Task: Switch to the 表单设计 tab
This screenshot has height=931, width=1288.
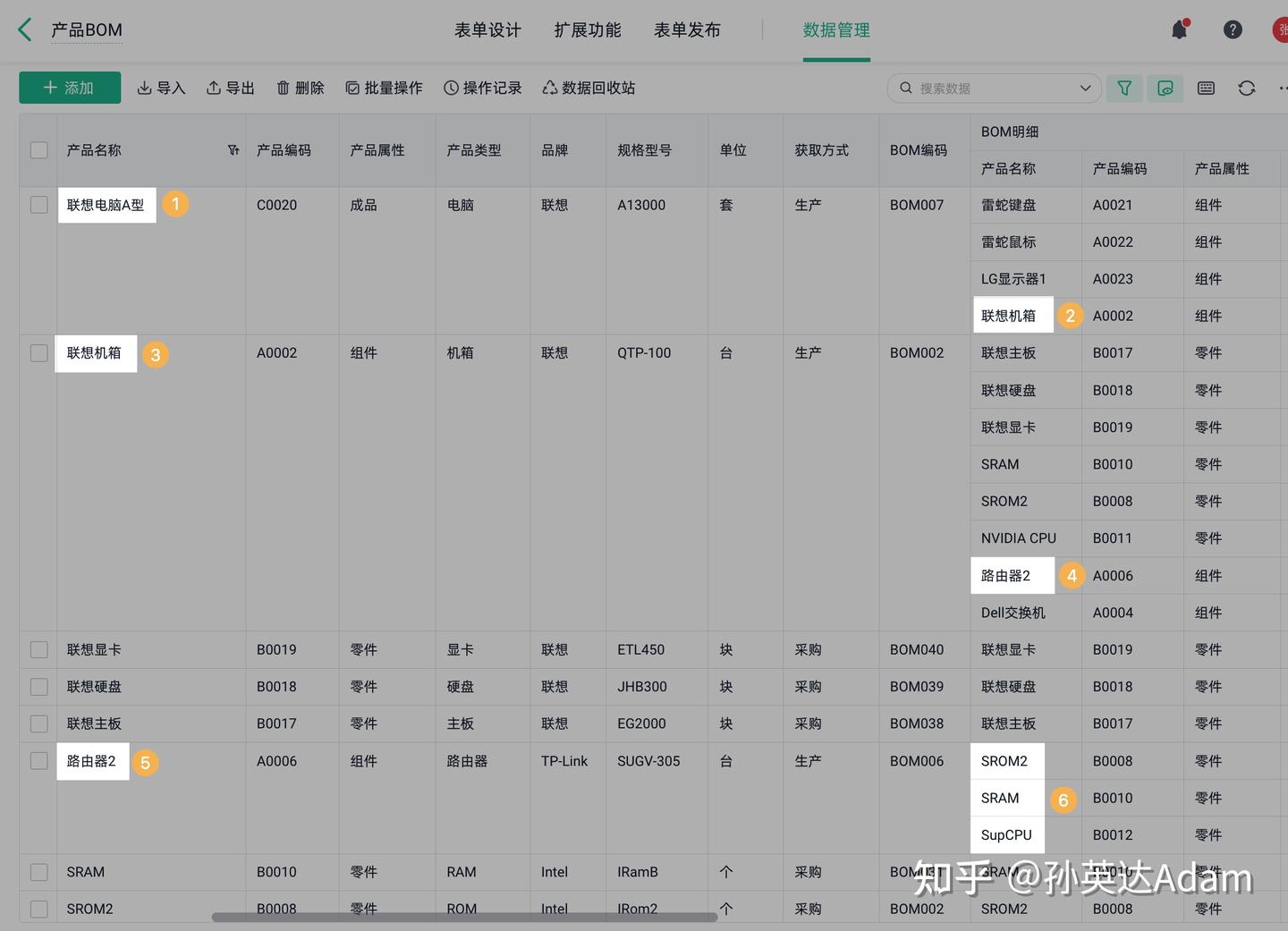Action: (x=487, y=29)
